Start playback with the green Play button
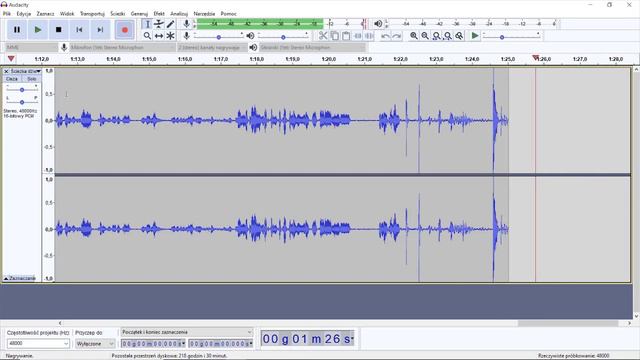Screen dimensions: 640x360 tap(38, 30)
